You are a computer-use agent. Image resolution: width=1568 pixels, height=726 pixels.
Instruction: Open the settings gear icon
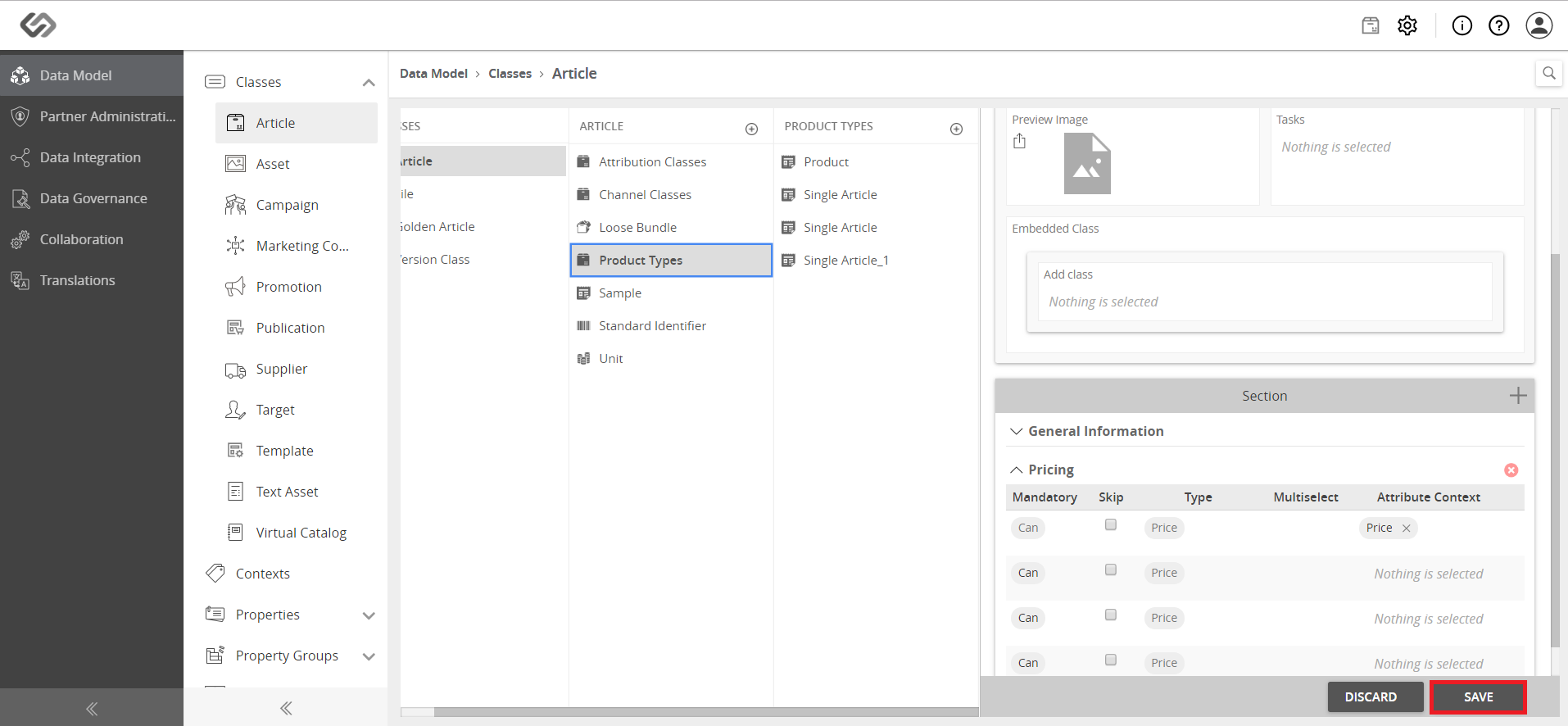tap(1407, 25)
